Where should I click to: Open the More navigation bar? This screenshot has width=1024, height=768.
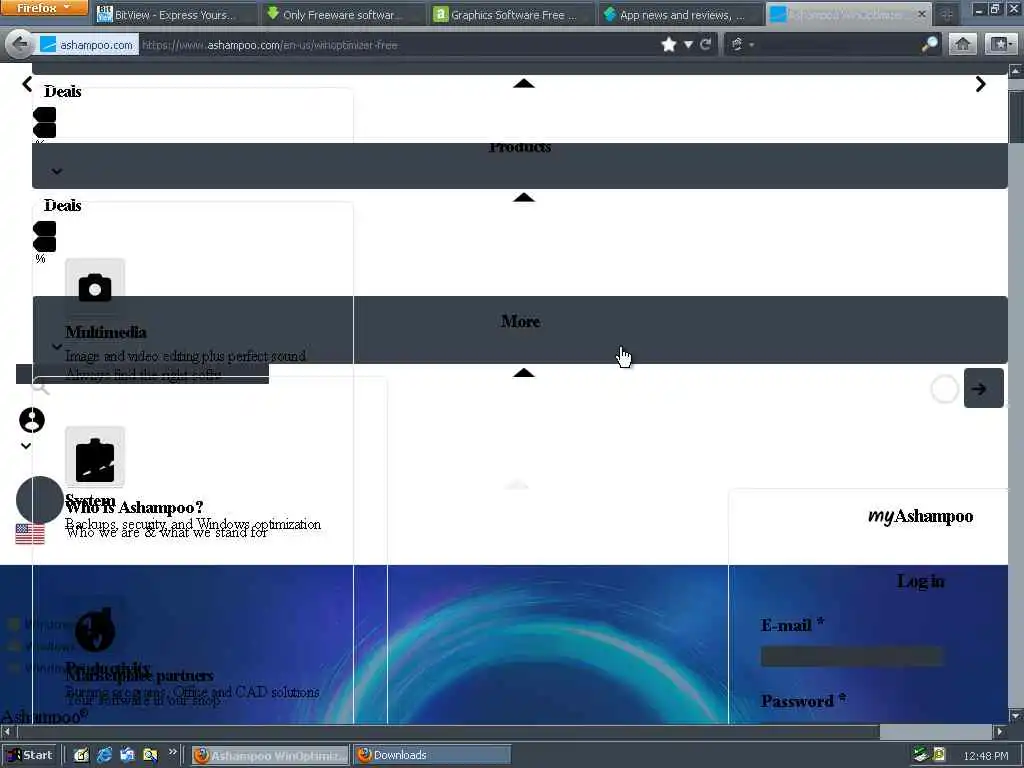click(x=520, y=329)
